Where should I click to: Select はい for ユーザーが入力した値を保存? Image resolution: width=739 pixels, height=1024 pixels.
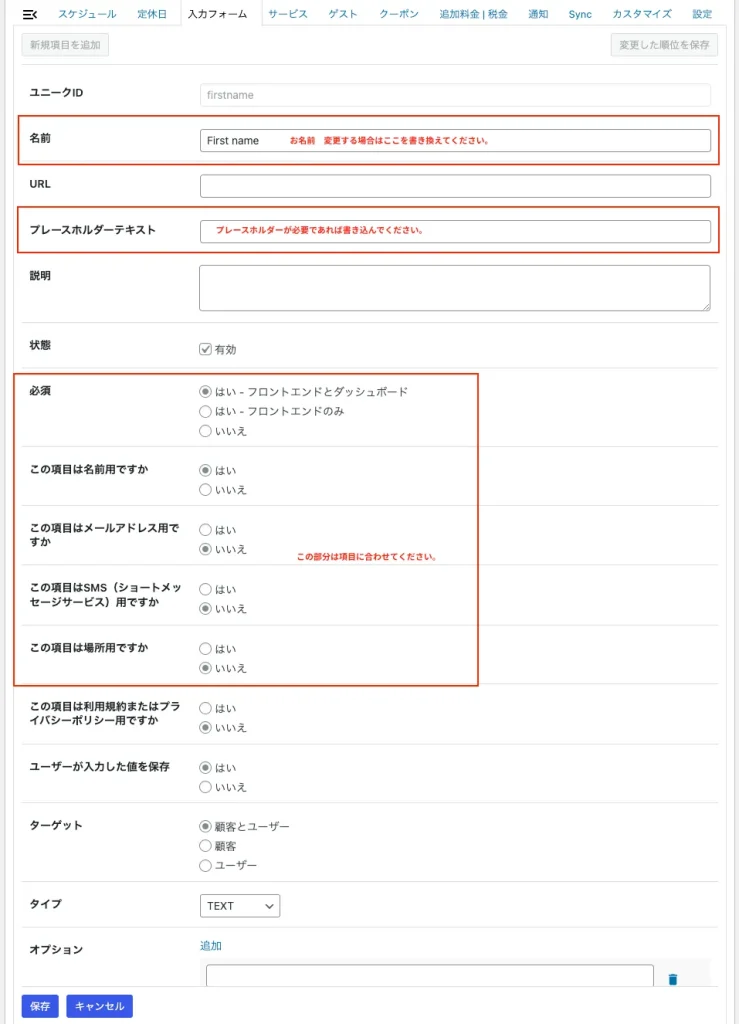[x=205, y=767]
